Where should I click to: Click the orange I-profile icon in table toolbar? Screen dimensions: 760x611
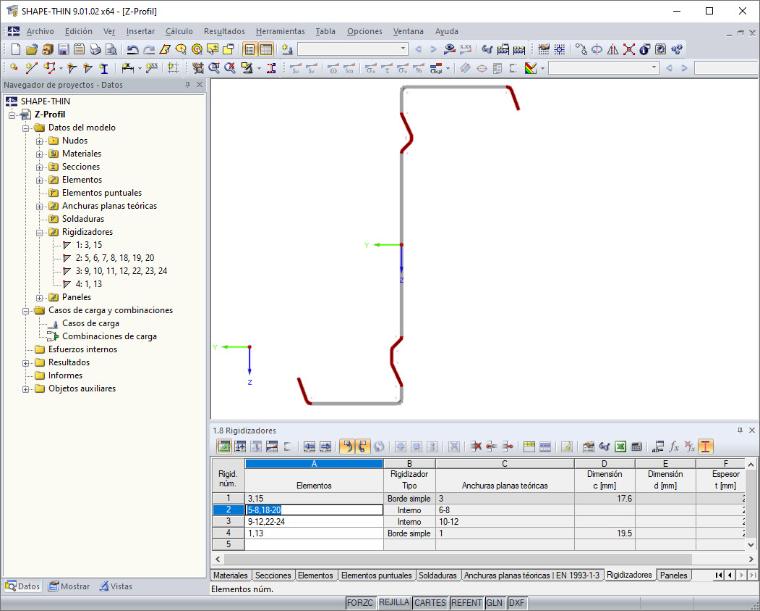click(705, 447)
